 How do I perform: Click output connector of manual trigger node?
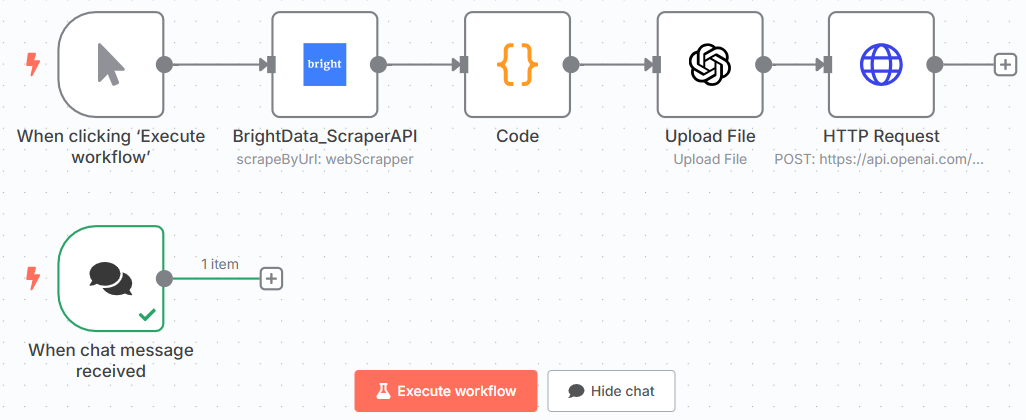coord(164,64)
